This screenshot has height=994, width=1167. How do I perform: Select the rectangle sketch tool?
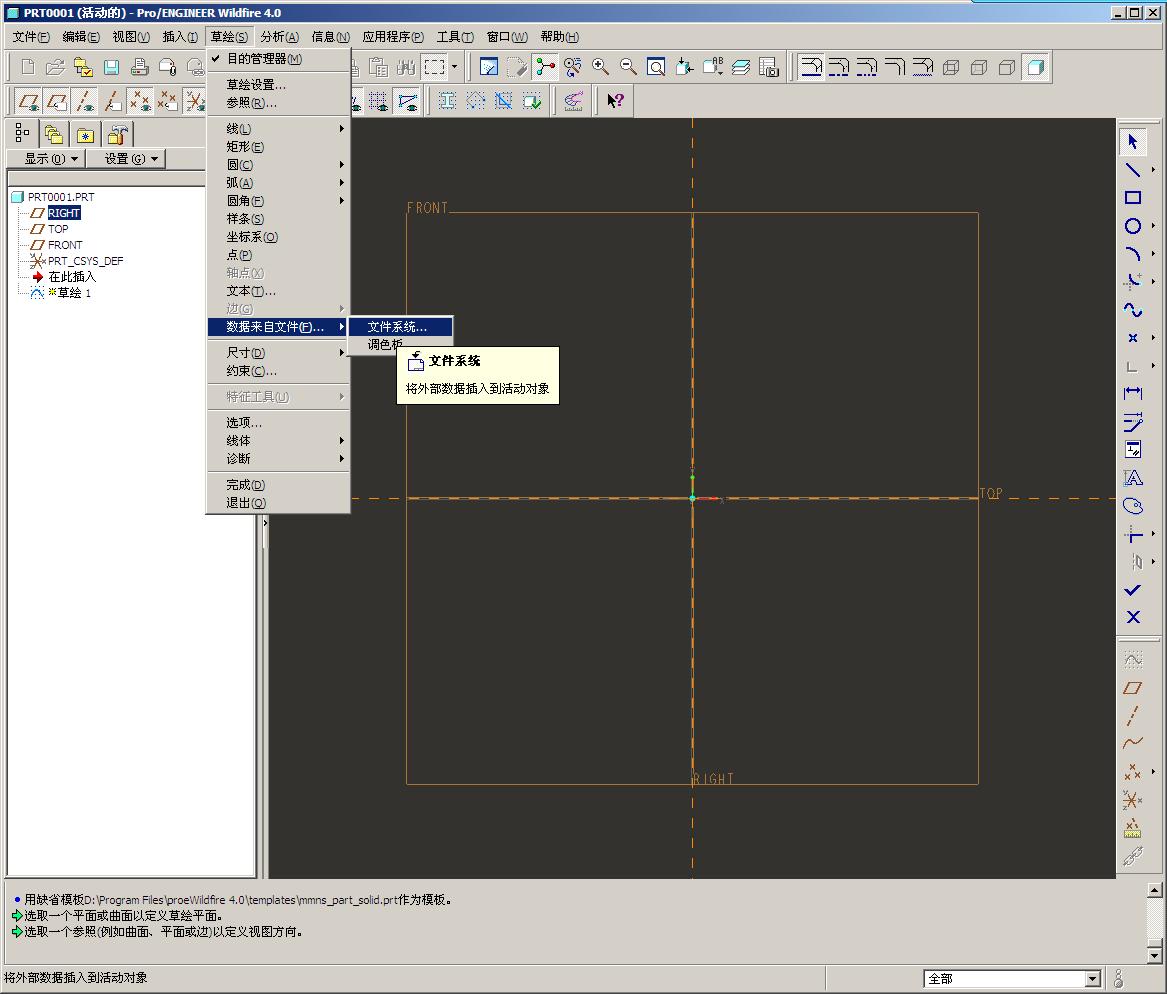pyautogui.click(x=1133, y=198)
